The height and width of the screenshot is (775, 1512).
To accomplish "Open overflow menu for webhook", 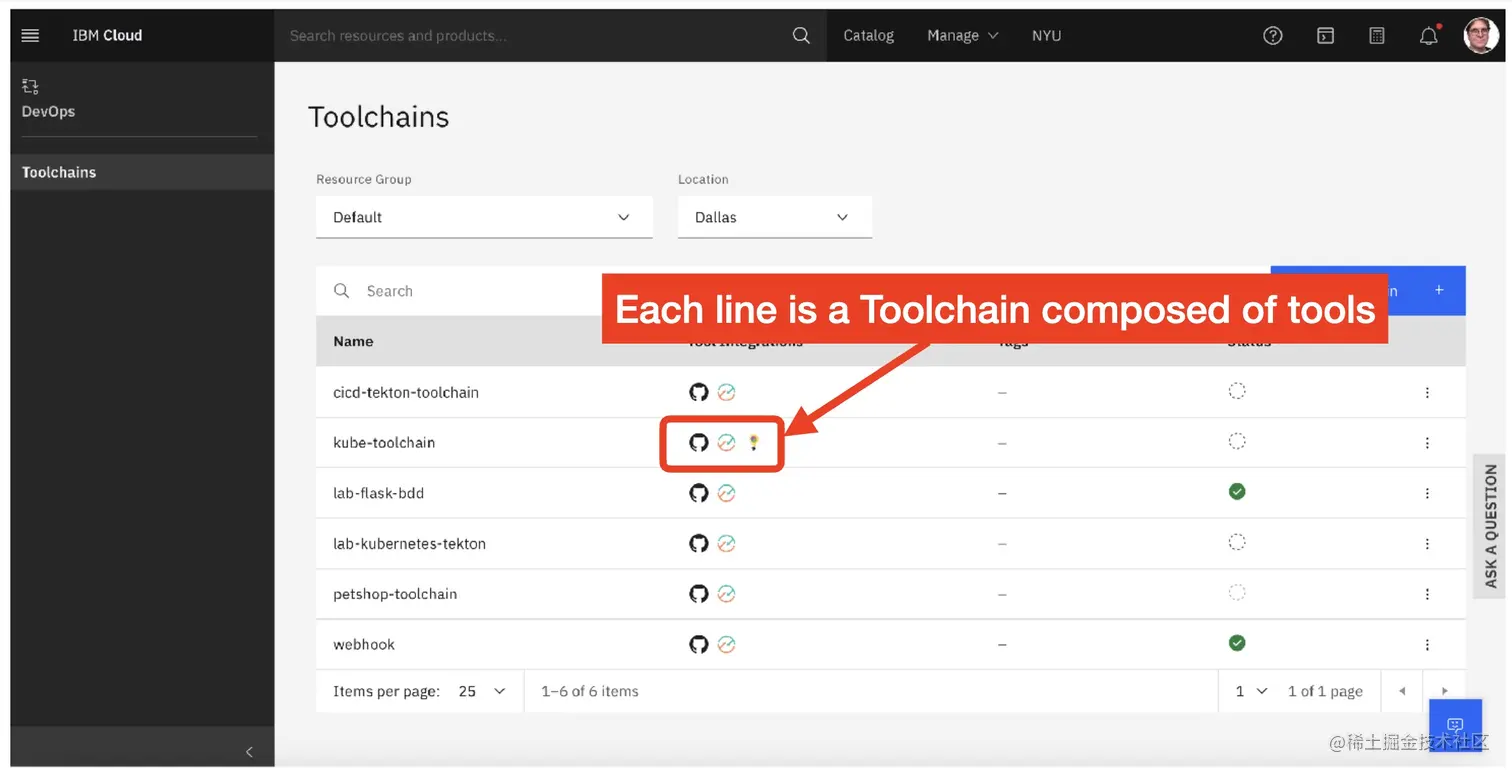I will pos(1427,645).
